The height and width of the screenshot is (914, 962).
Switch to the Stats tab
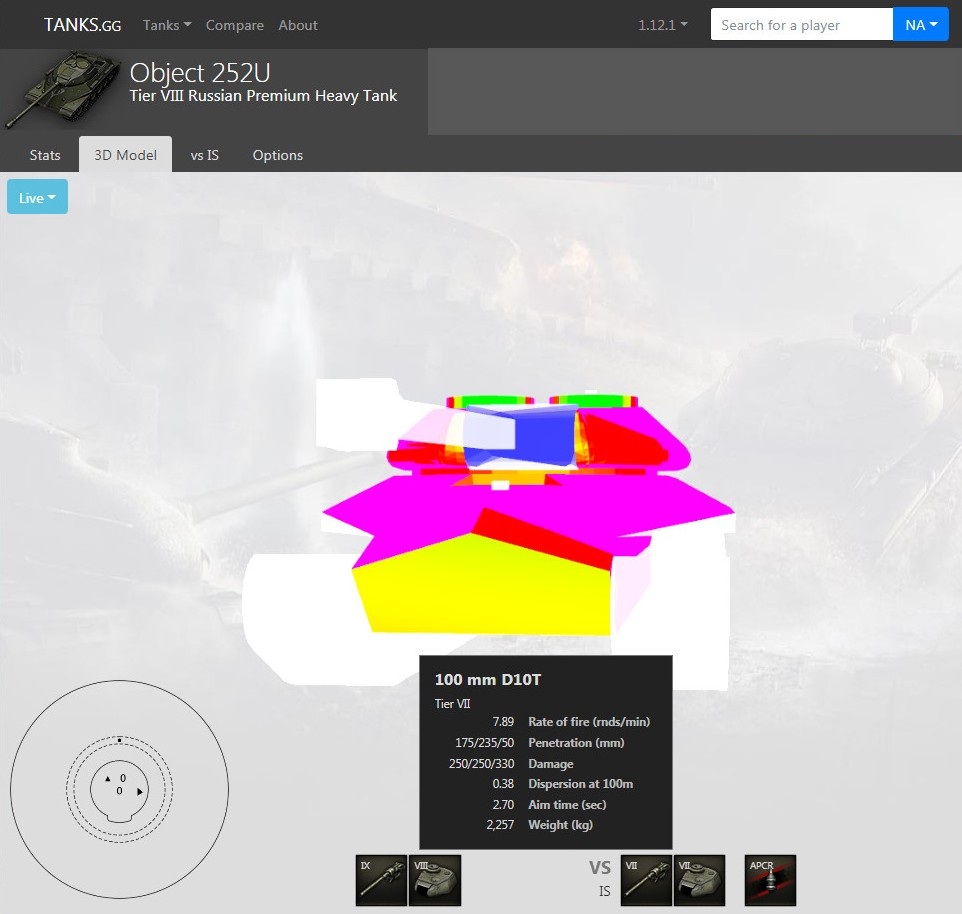pos(45,155)
